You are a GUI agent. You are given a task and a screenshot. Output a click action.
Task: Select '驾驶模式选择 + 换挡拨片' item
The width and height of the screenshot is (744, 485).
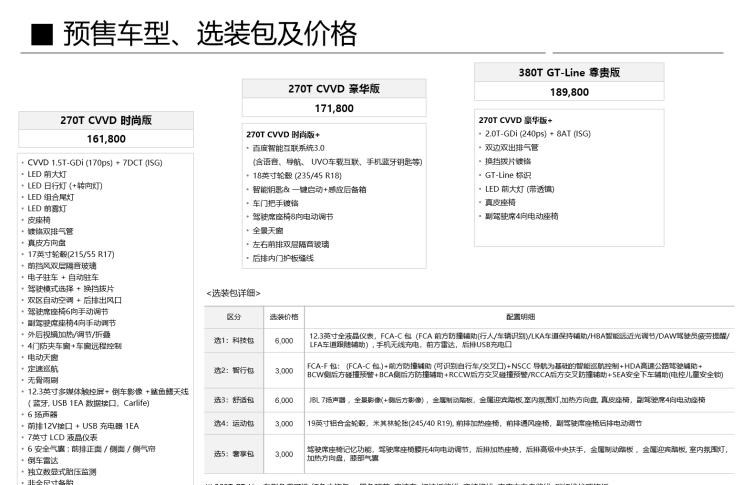[71, 289]
